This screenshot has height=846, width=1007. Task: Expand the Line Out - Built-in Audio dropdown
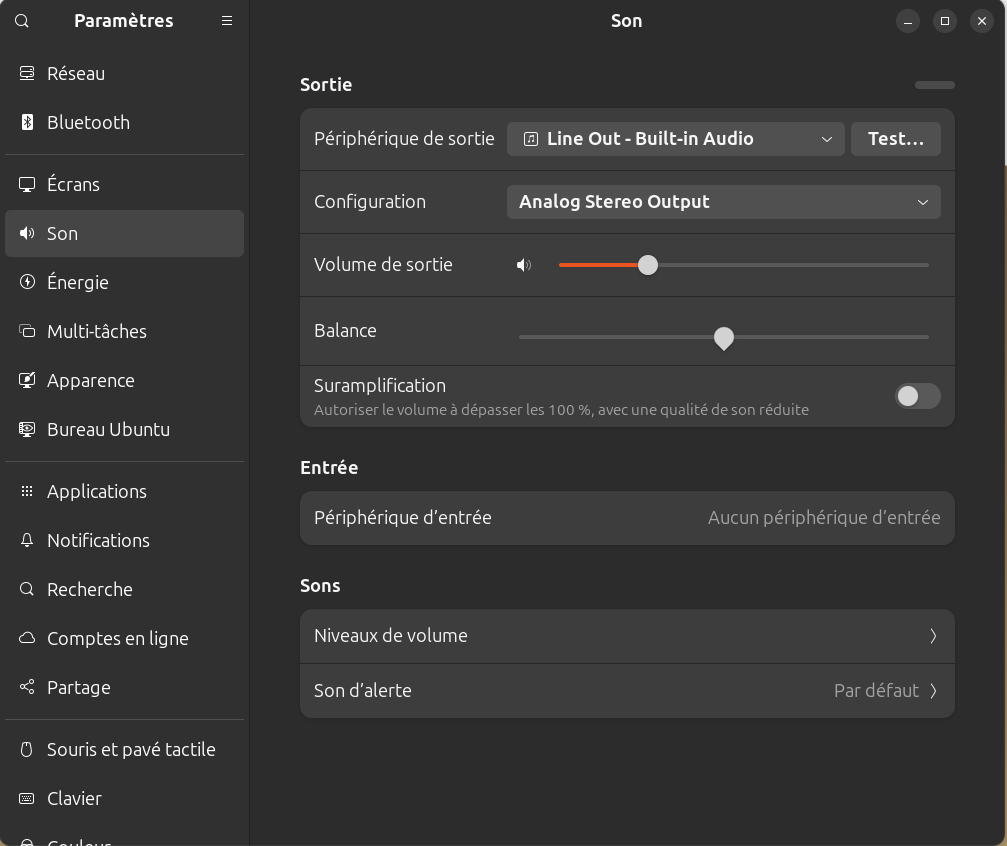point(676,139)
